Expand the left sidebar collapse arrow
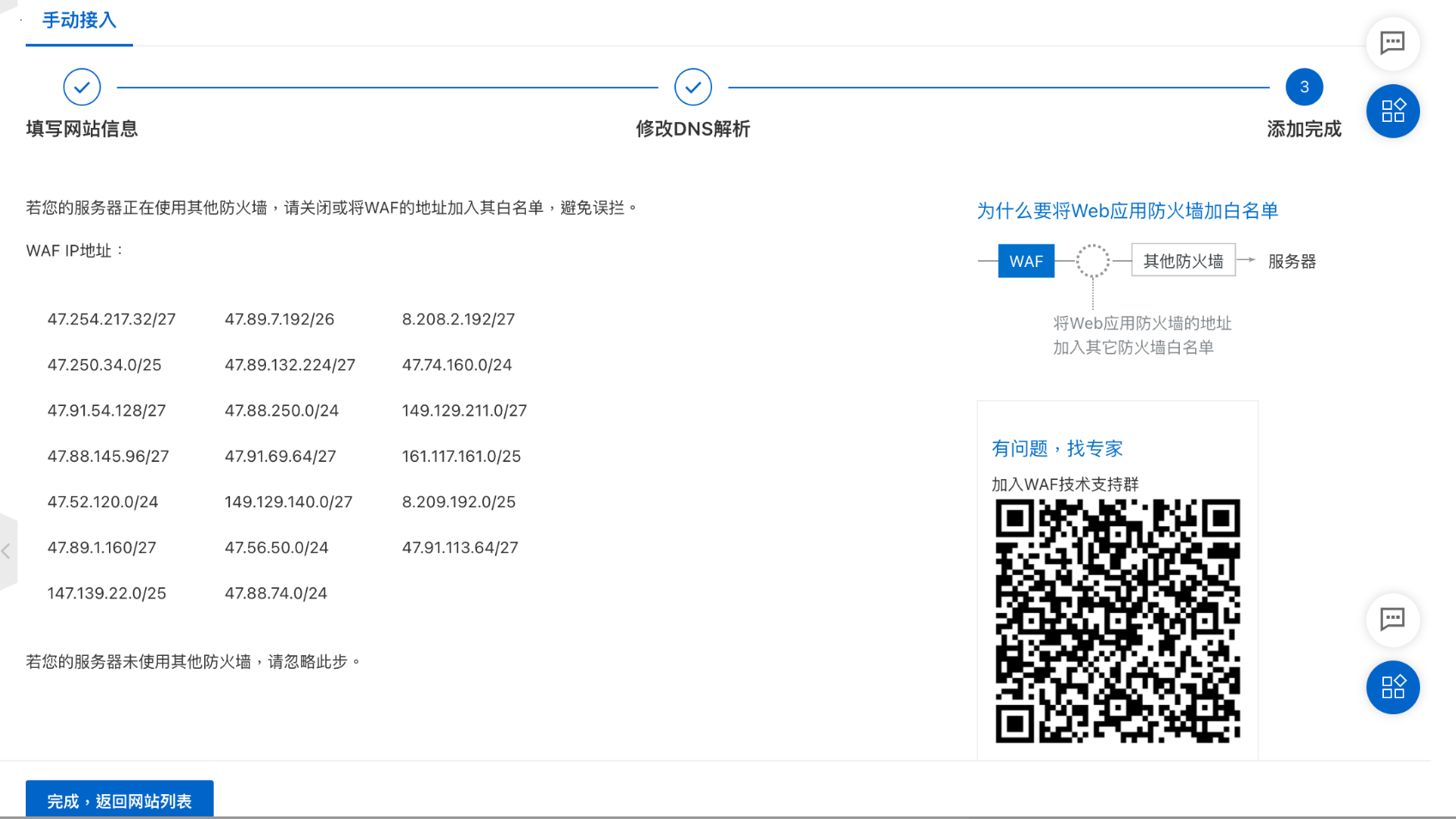Screen dimensions: 1456x819 click(x=7, y=551)
